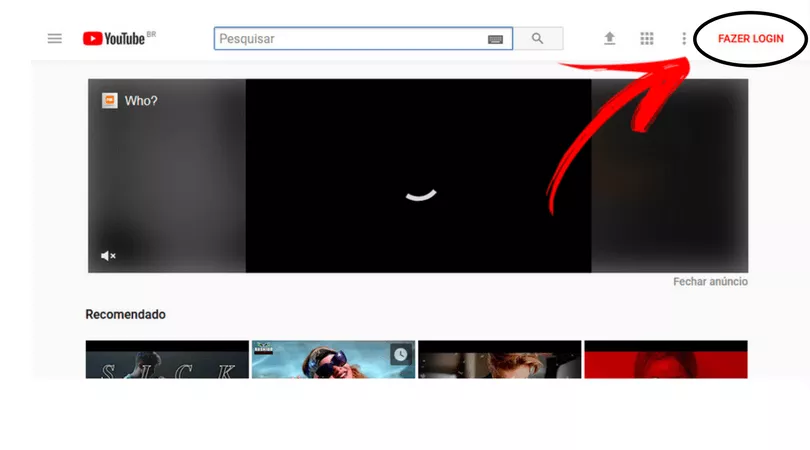The height and width of the screenshot is (450, 810).
Task: Open the YouTube apps grid icon
Action: 647,39
